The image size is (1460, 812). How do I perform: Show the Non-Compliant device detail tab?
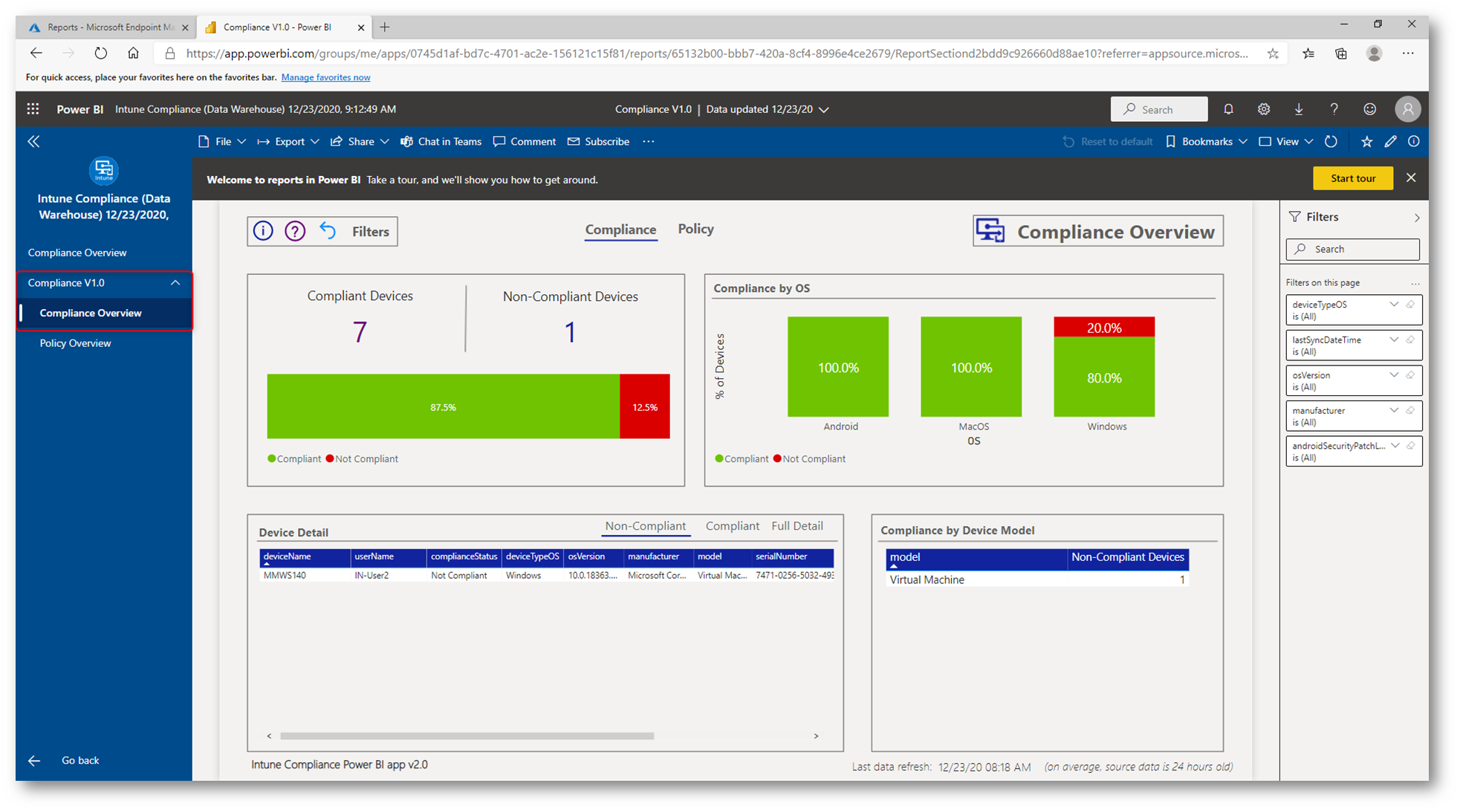click(x=645, y=526)
